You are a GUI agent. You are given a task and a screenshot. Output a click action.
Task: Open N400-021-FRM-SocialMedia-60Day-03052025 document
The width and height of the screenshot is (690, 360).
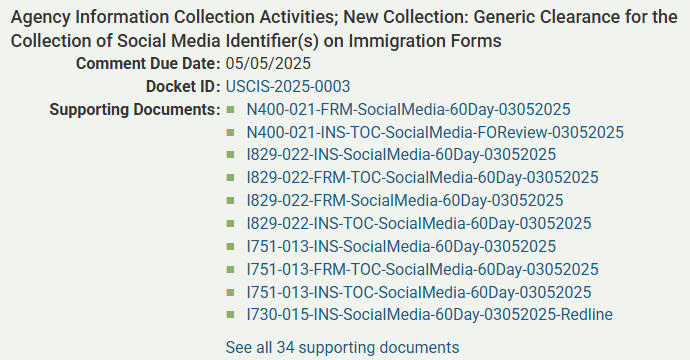(x=408, y=109)
